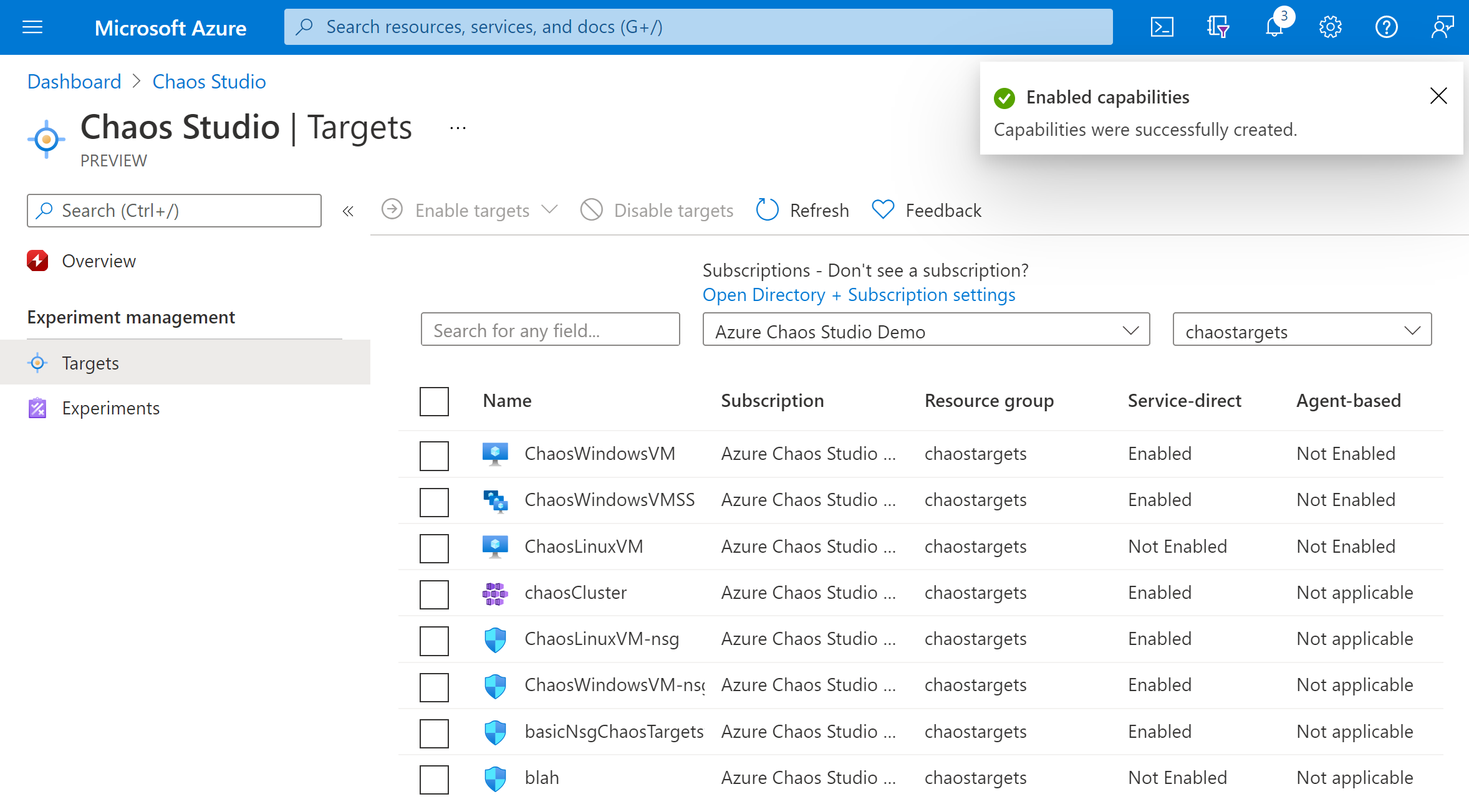Open the Targets section menu

[x=89, y=362]
